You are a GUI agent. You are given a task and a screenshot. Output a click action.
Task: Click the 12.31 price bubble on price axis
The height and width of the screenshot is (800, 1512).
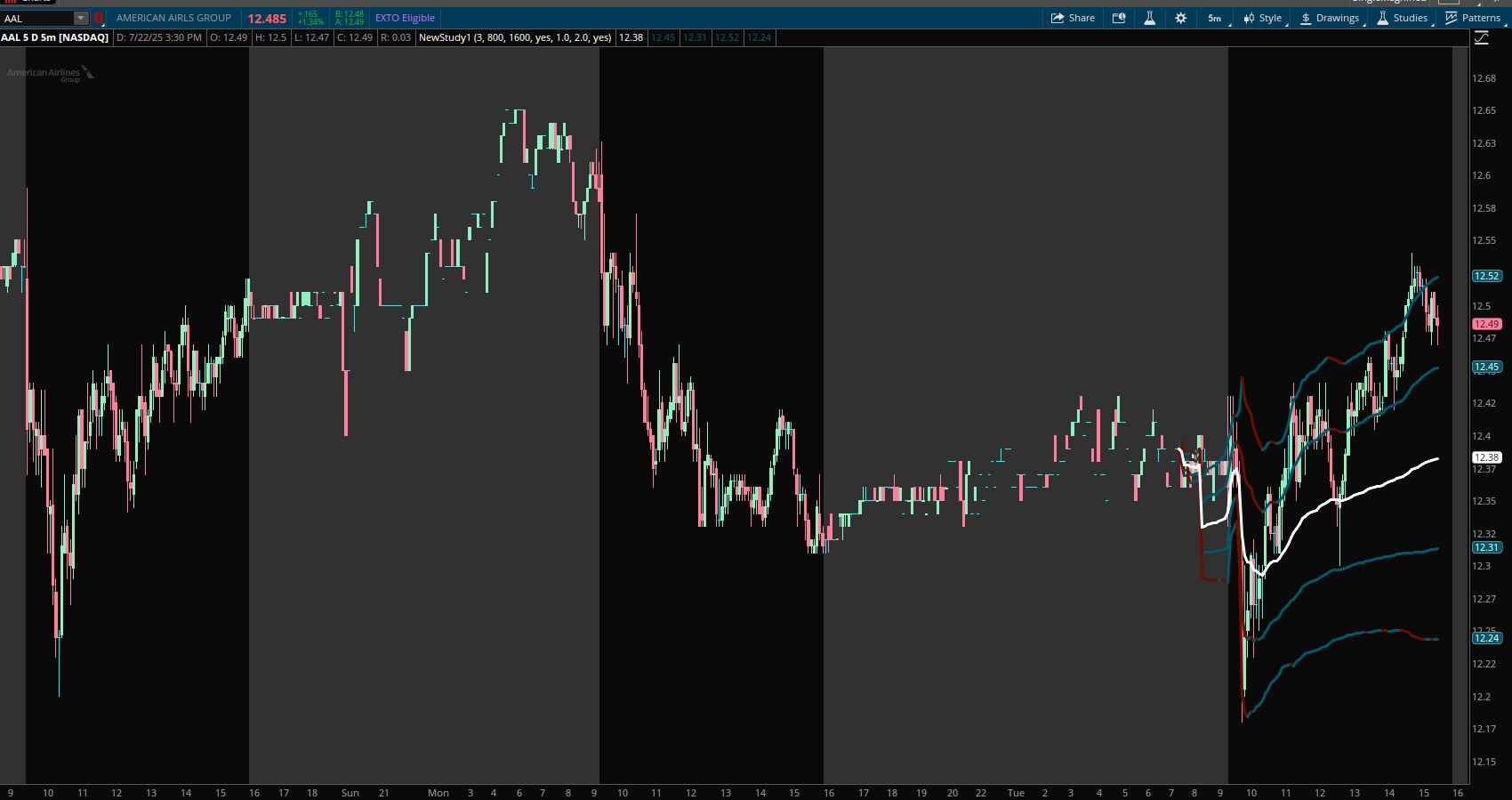tap(1487, 547)
